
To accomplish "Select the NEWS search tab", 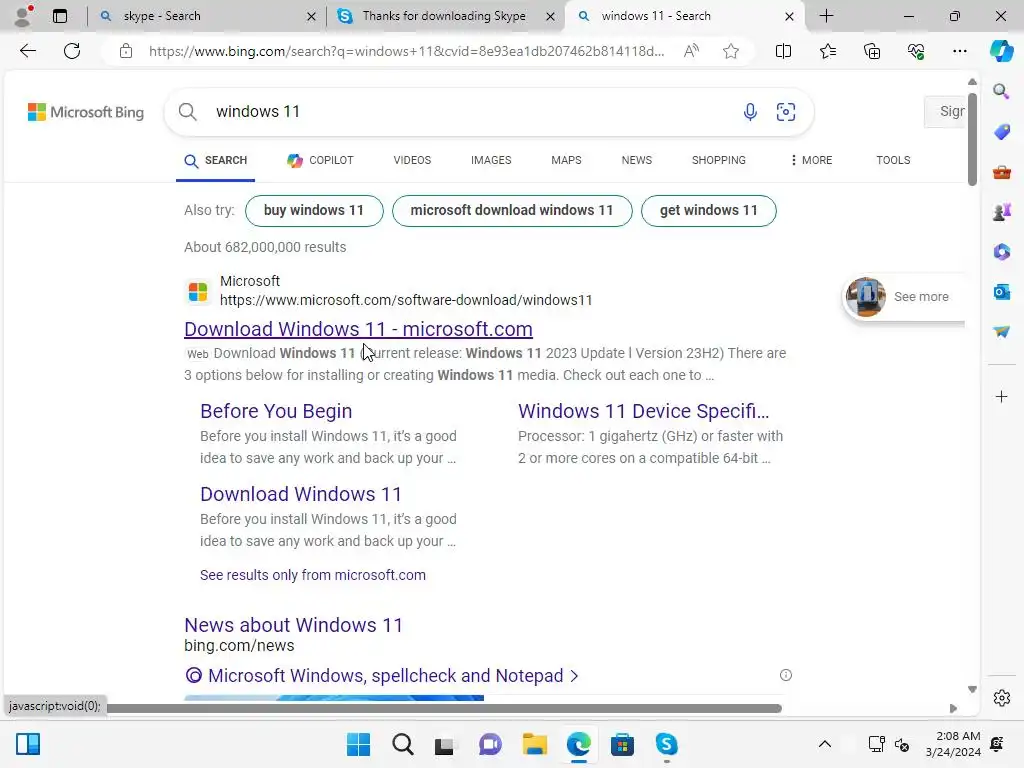I will 637,160.
